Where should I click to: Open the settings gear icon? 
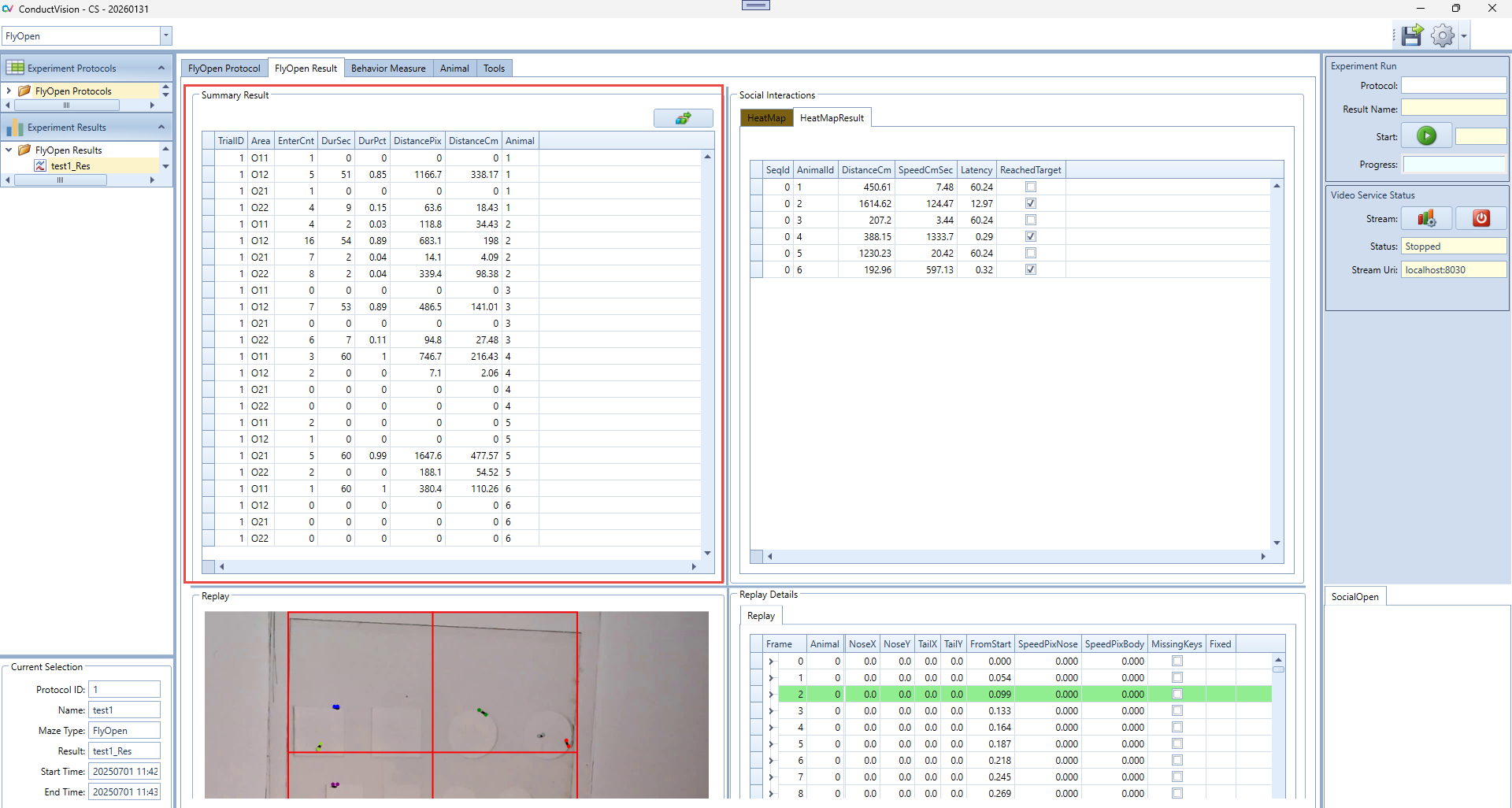(1442, 35)
